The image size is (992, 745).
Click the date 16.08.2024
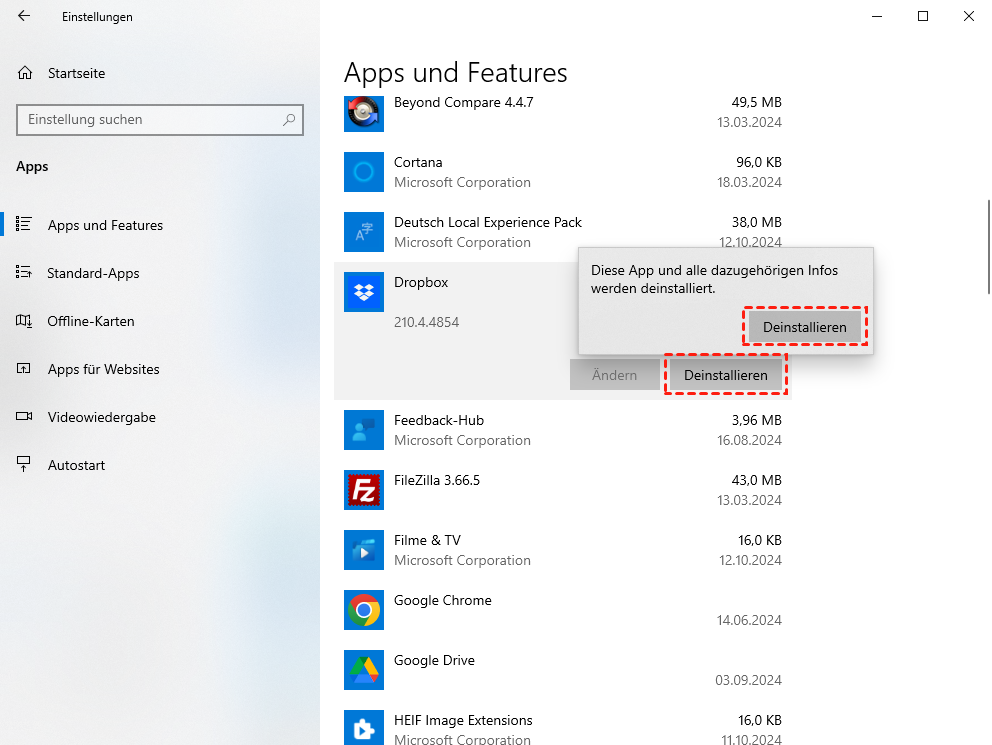point(749,440)
